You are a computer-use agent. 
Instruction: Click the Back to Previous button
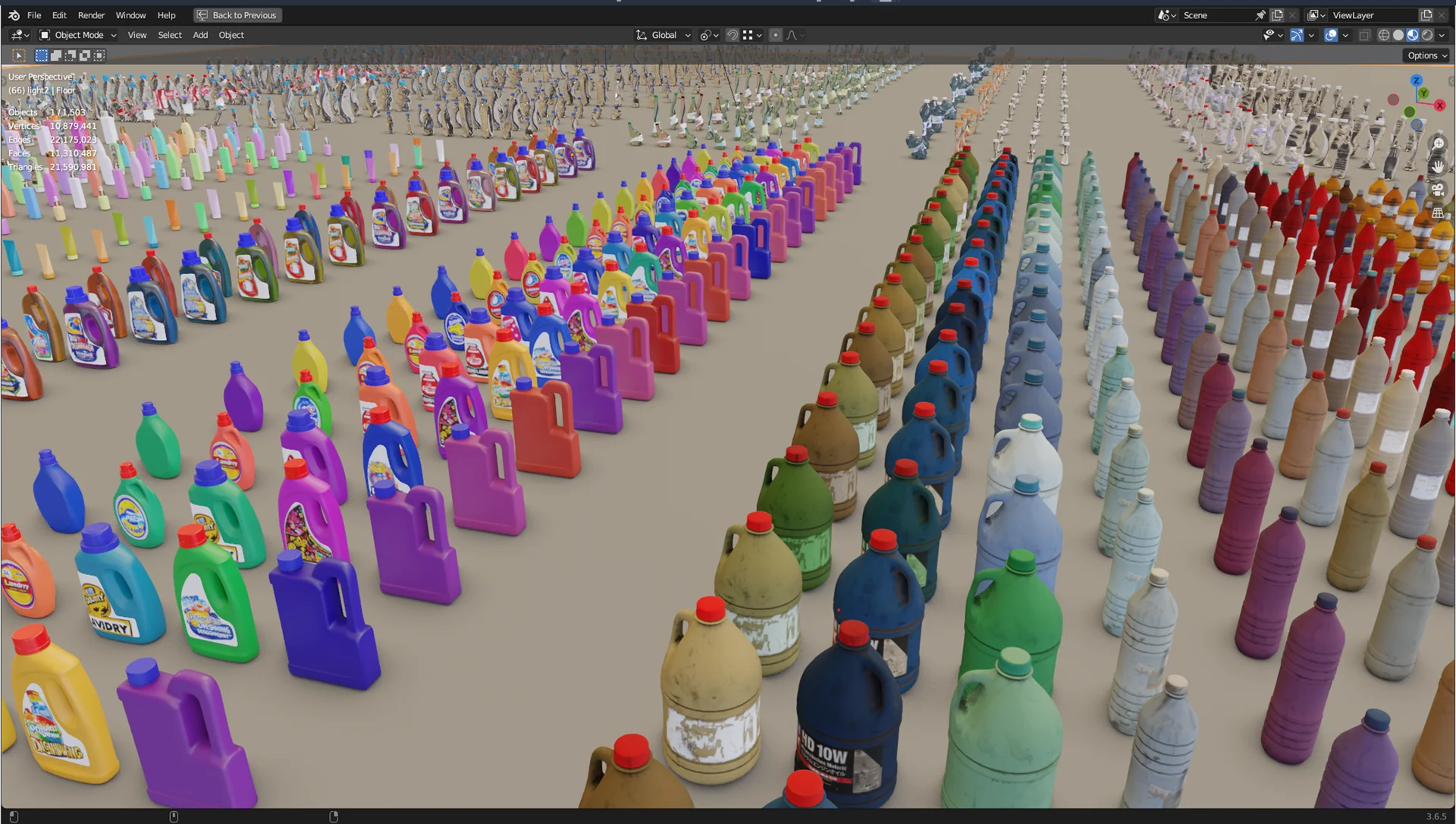click(237, 14)
